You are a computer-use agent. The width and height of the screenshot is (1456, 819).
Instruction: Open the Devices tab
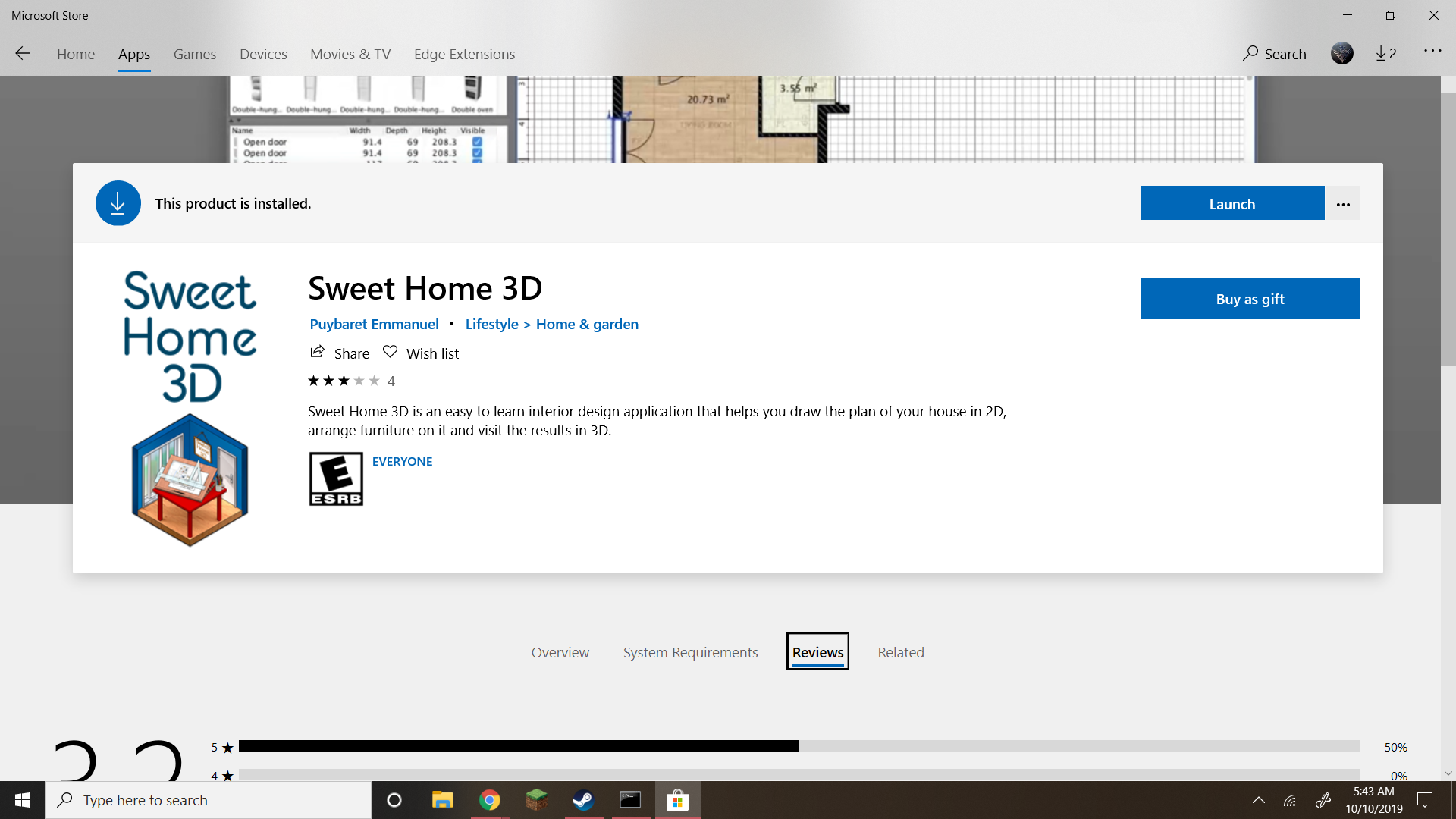pos(263,54)
